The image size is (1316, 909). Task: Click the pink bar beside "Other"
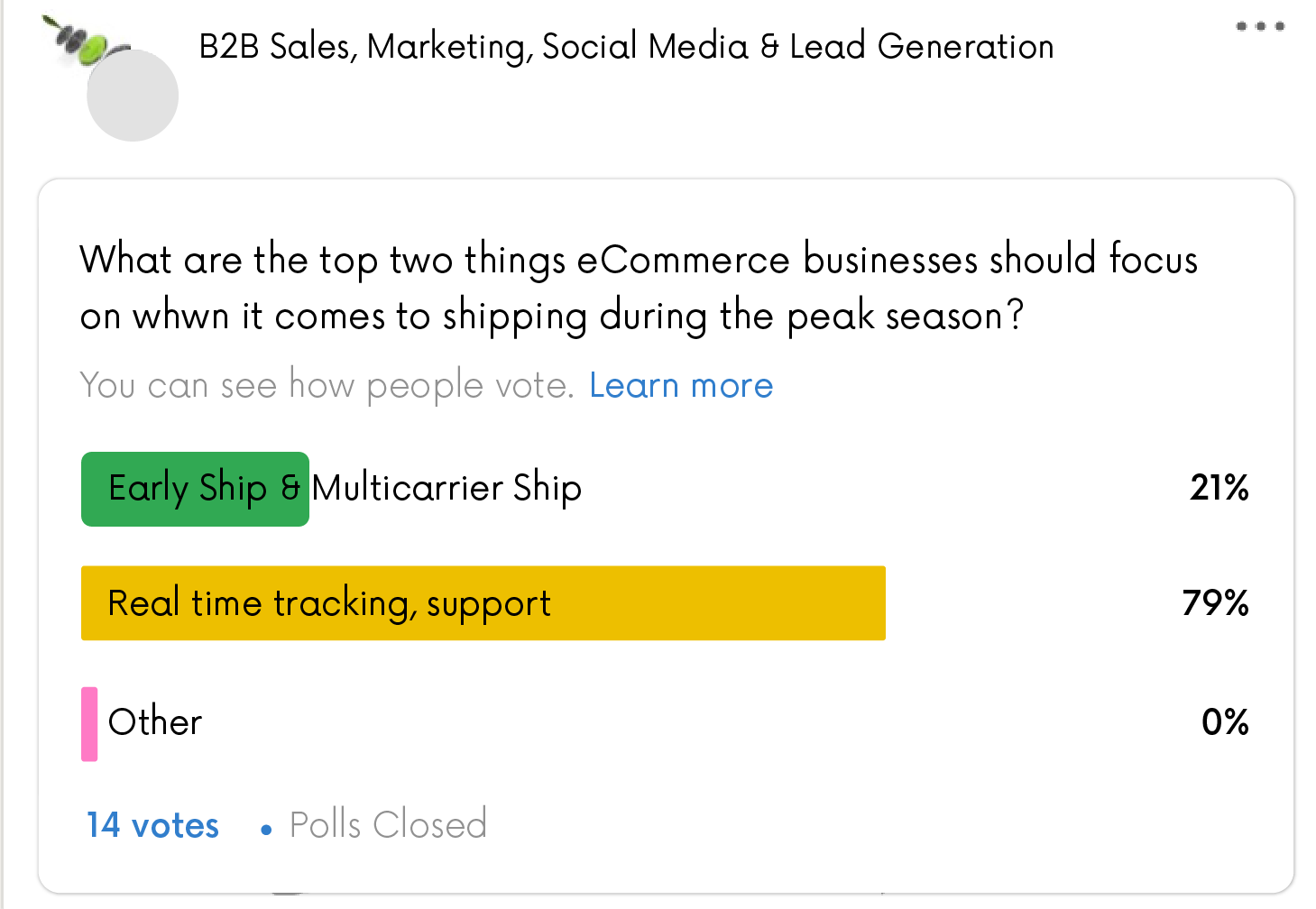pos(89,724)
